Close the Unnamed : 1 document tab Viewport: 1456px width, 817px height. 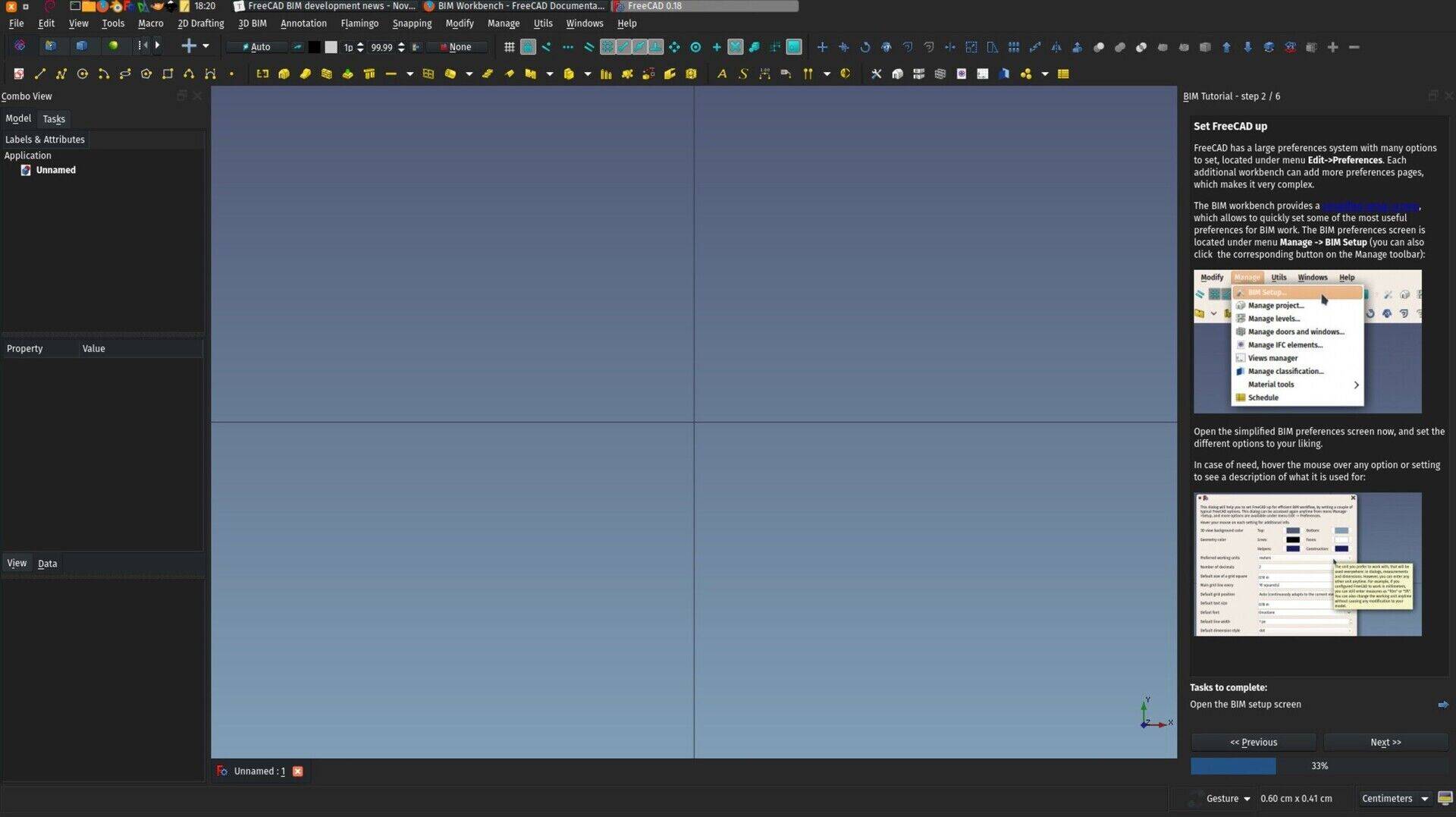[x=298, y=771]
